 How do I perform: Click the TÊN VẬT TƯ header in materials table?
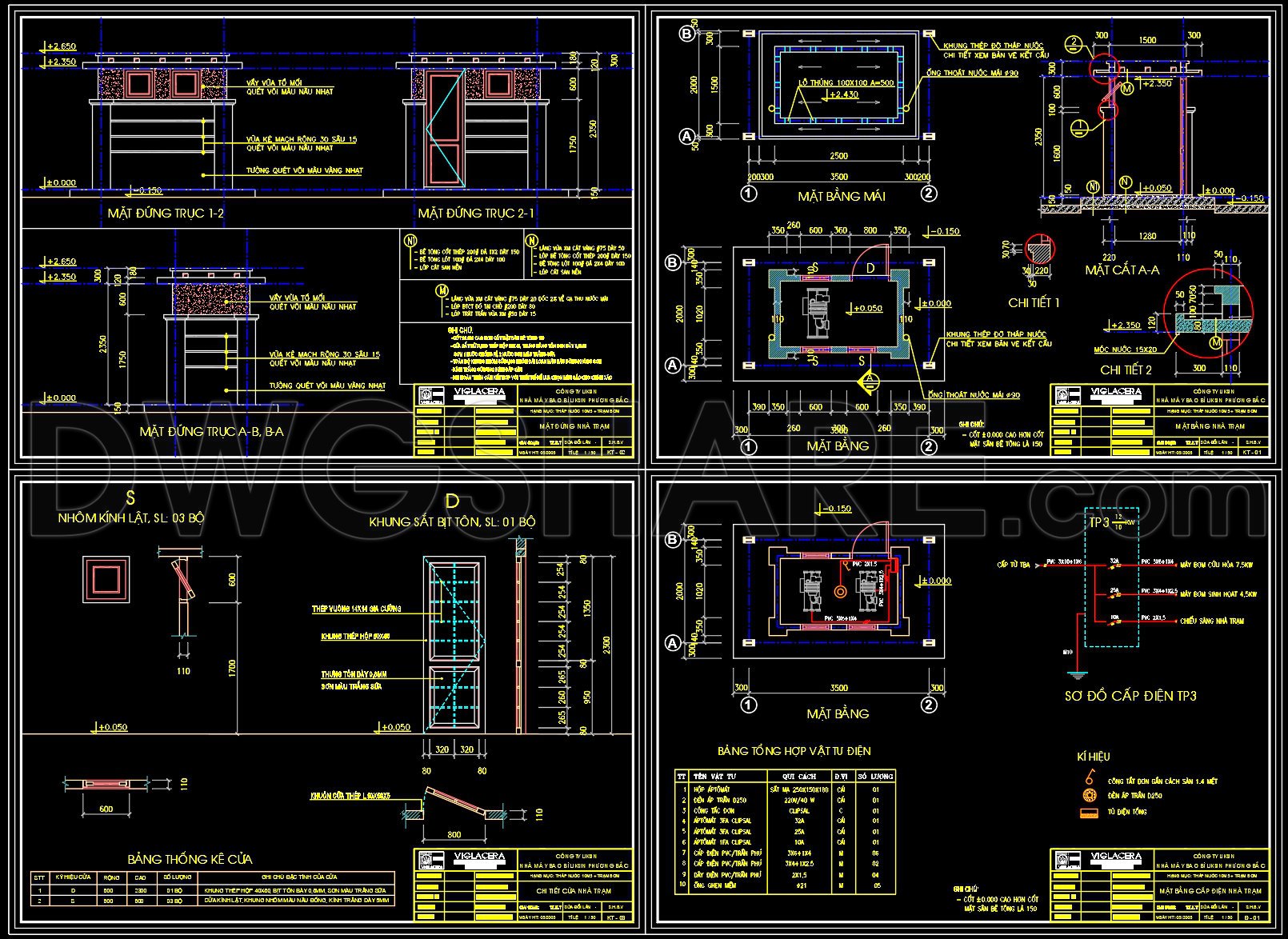point(714,776)
